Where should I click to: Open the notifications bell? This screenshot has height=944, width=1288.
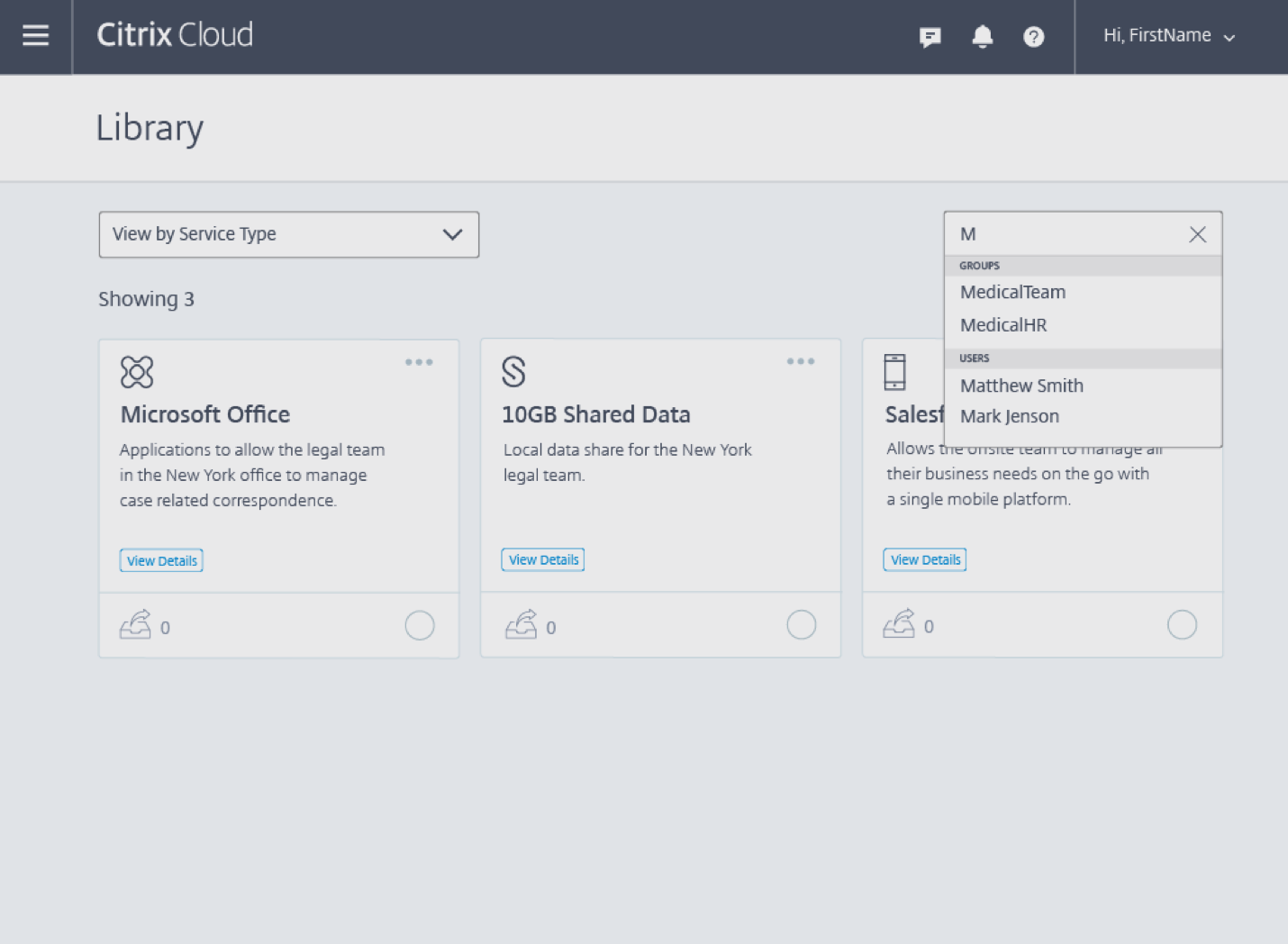pos(982,36)
